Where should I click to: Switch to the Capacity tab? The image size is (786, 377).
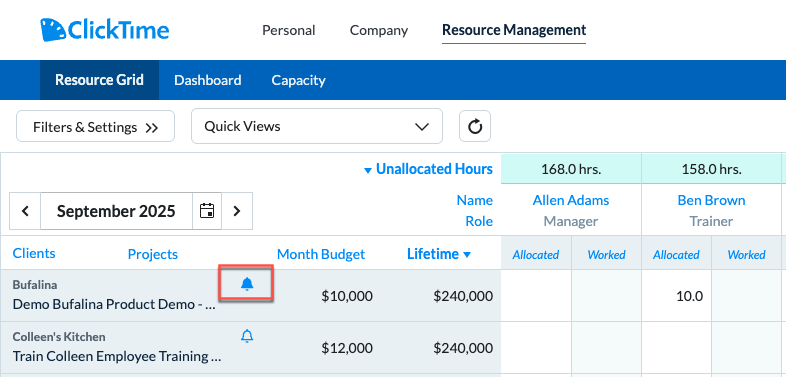(x=298, y=80)
